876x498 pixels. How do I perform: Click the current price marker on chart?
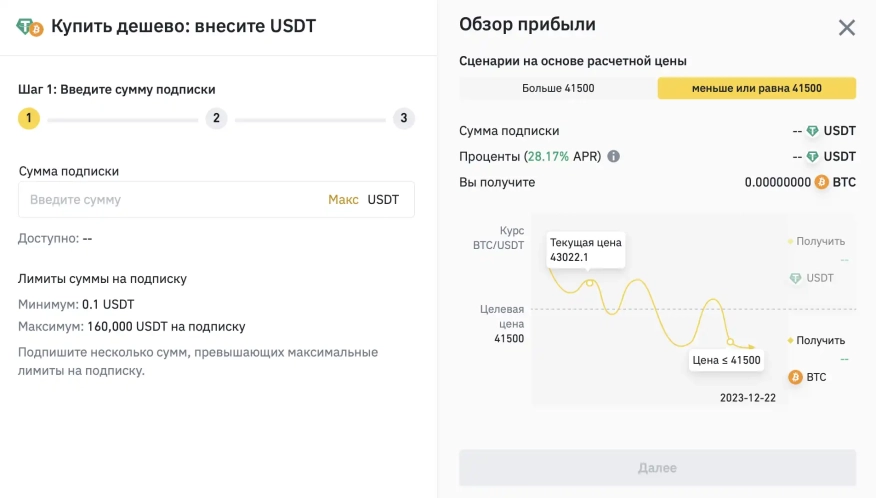tap(590, 283)
